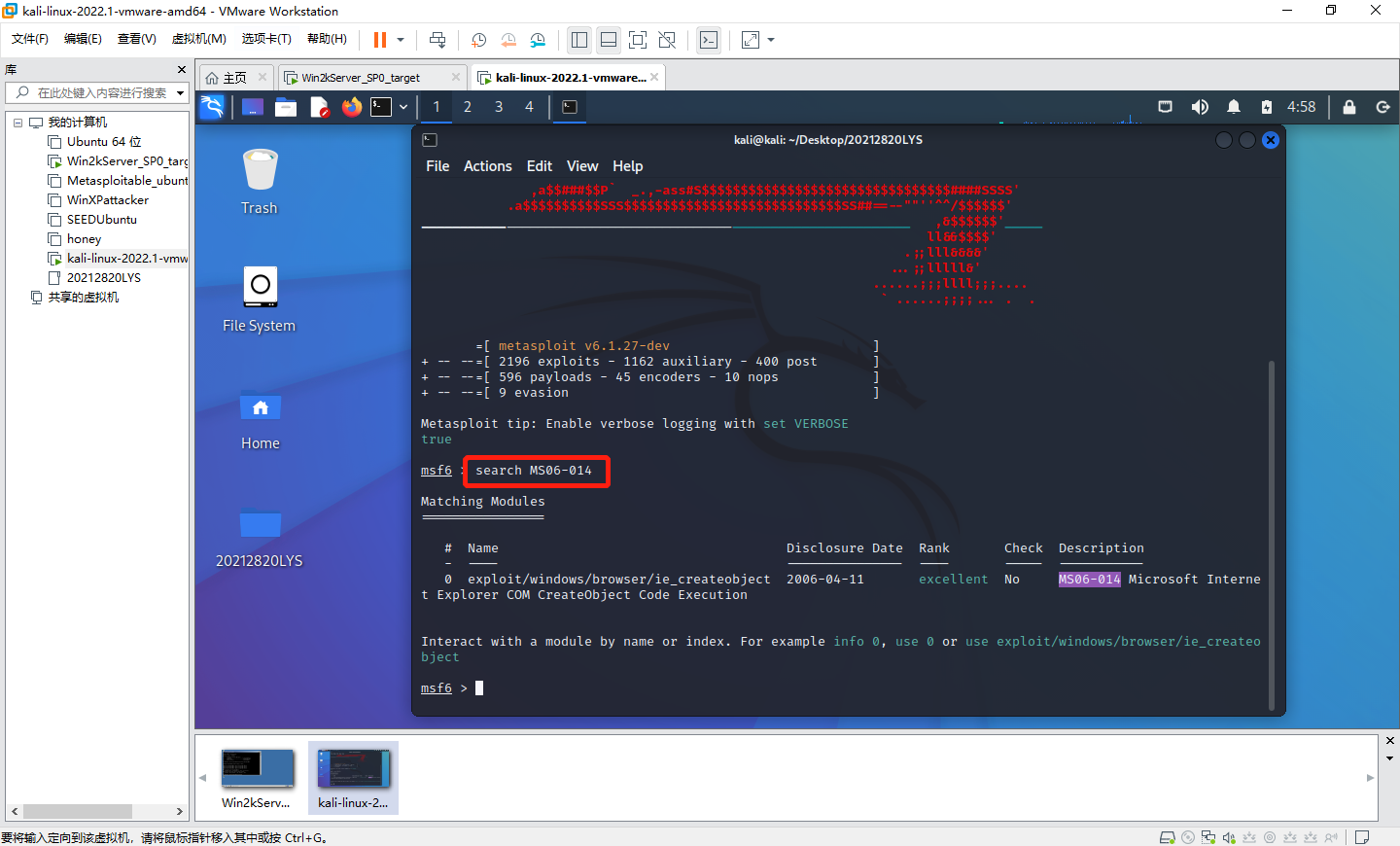Take a snapshot of the virtual machine
The height and width of the screenshot is (846, 1400).
(x=478, y=40)
